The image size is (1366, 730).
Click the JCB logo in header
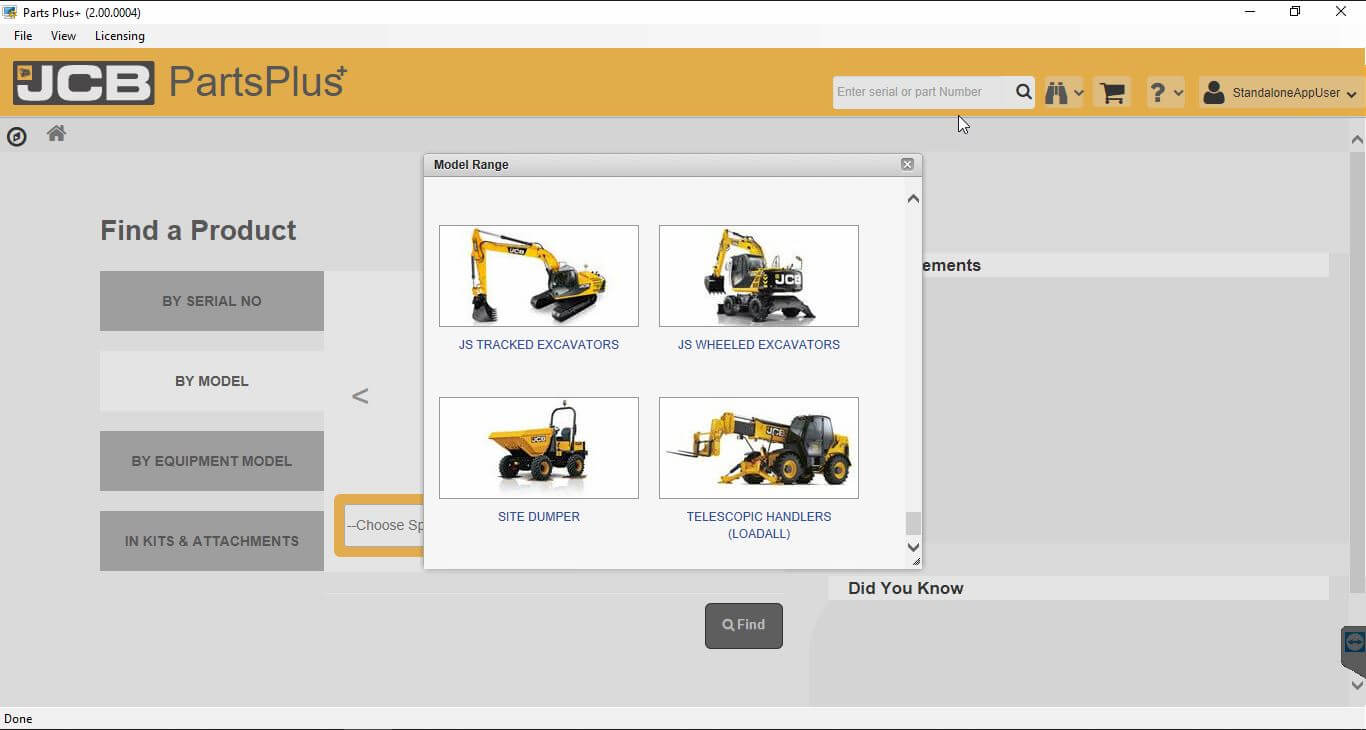84,83
